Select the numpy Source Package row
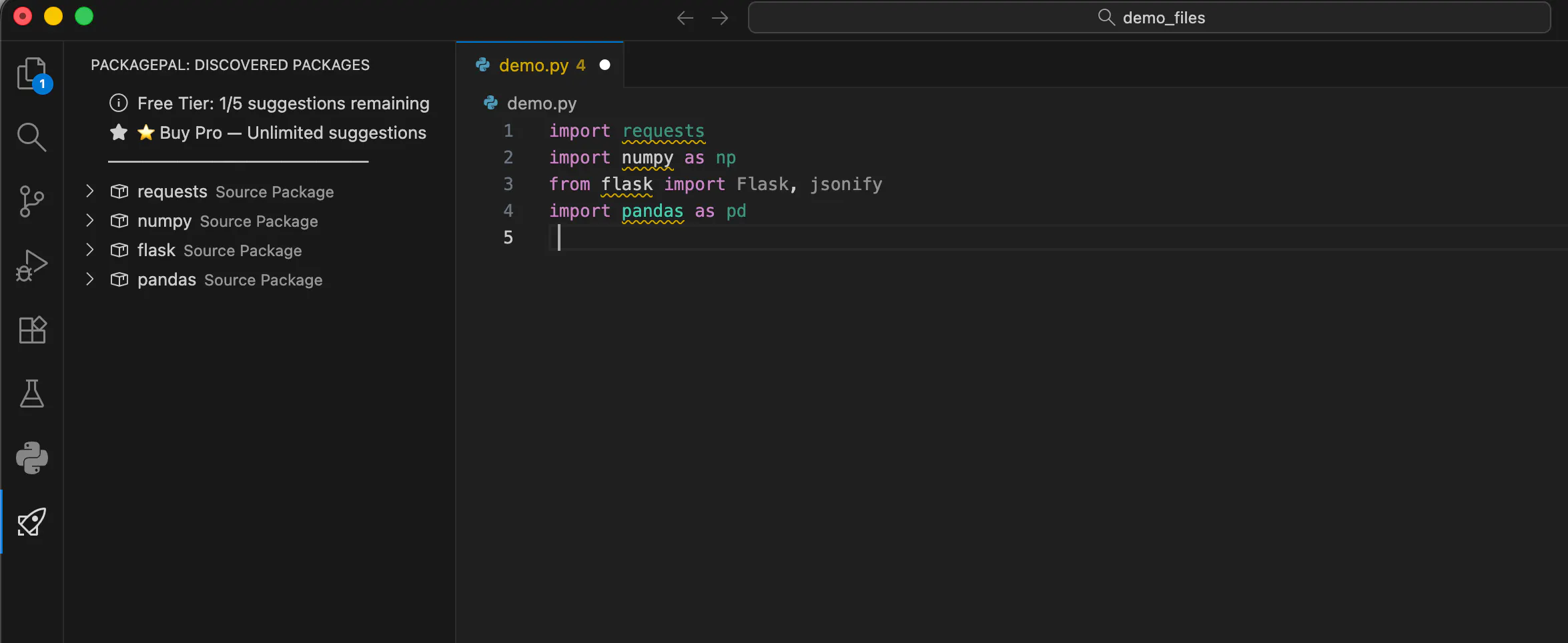Viewport: 1568px width, 643px height. click(x=260, y=221)
